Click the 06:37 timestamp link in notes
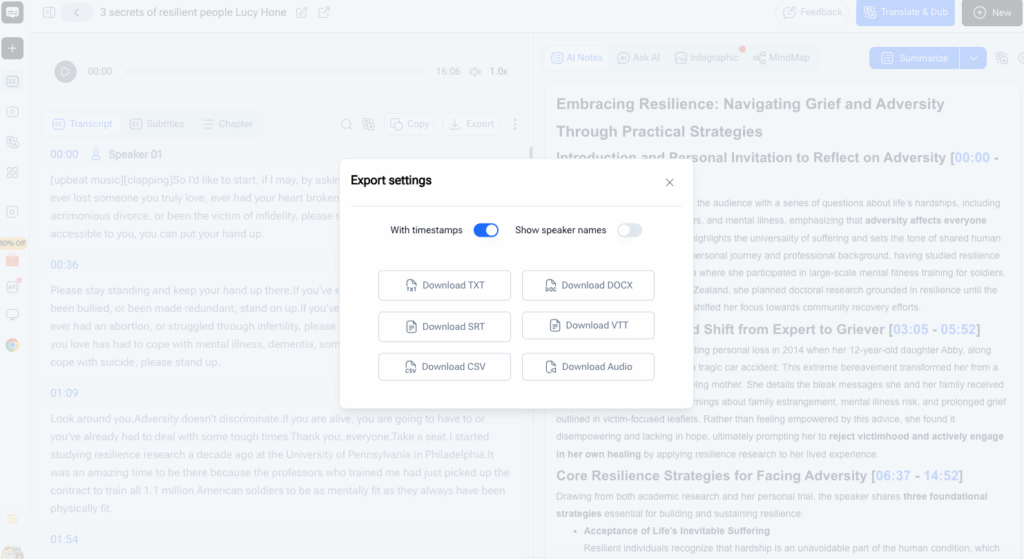The height and width of the screenshot is (559, 1024). (893, 476)
